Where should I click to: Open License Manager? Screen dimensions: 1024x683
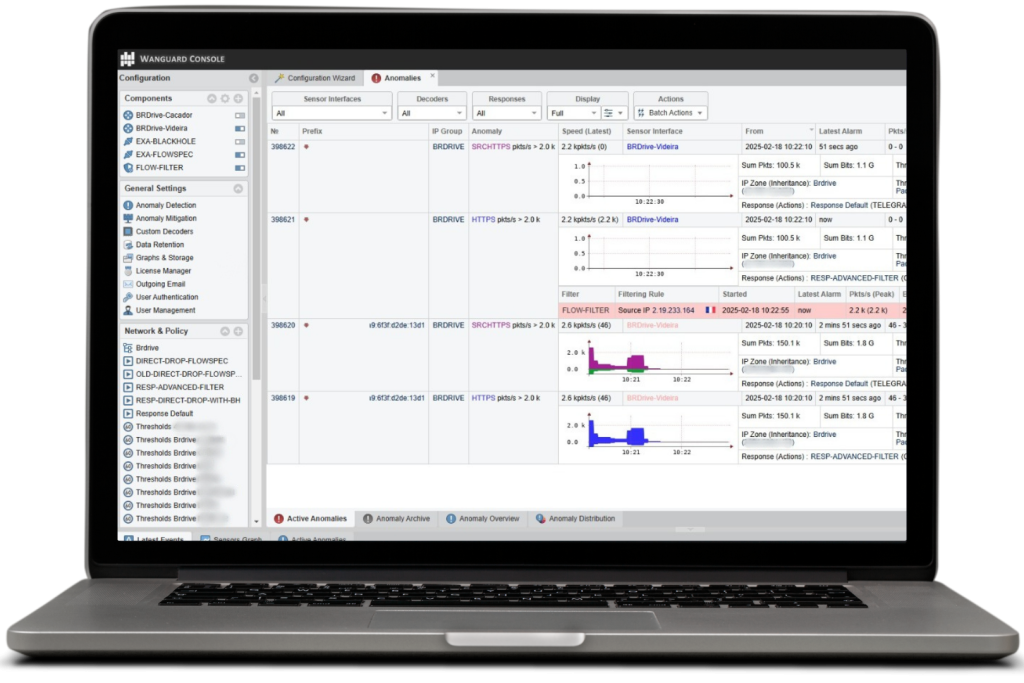163,270
